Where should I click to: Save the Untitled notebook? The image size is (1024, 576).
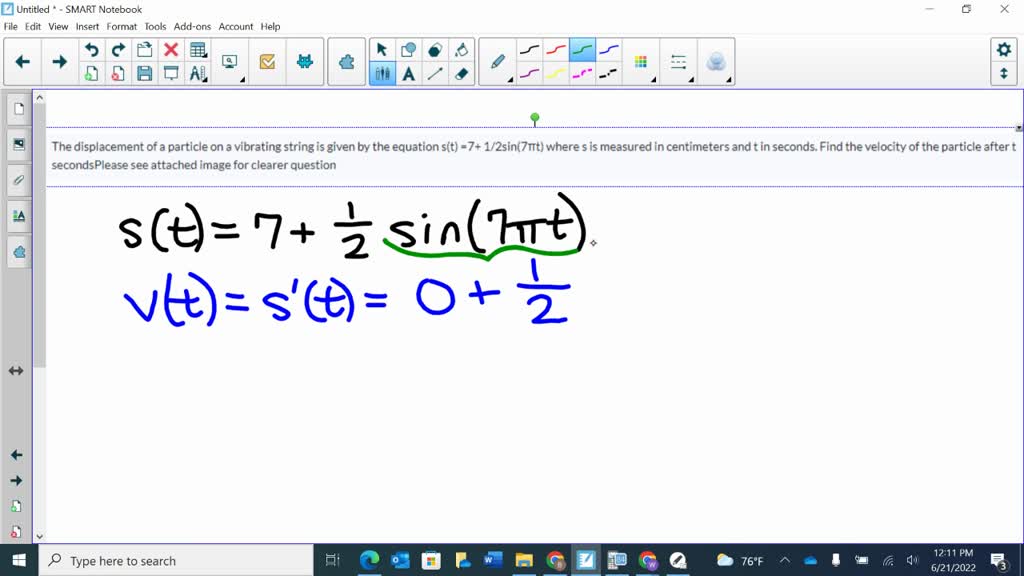144,74
